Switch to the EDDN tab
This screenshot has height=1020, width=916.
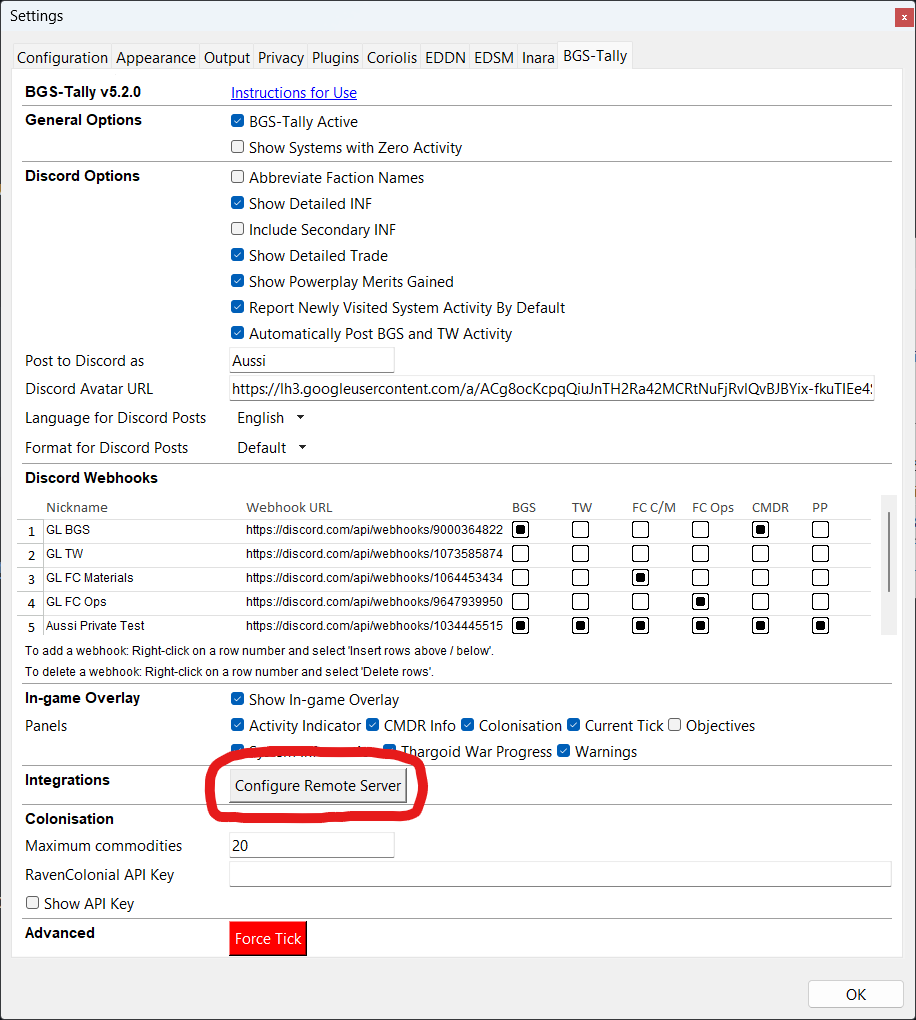coord(445,58)
